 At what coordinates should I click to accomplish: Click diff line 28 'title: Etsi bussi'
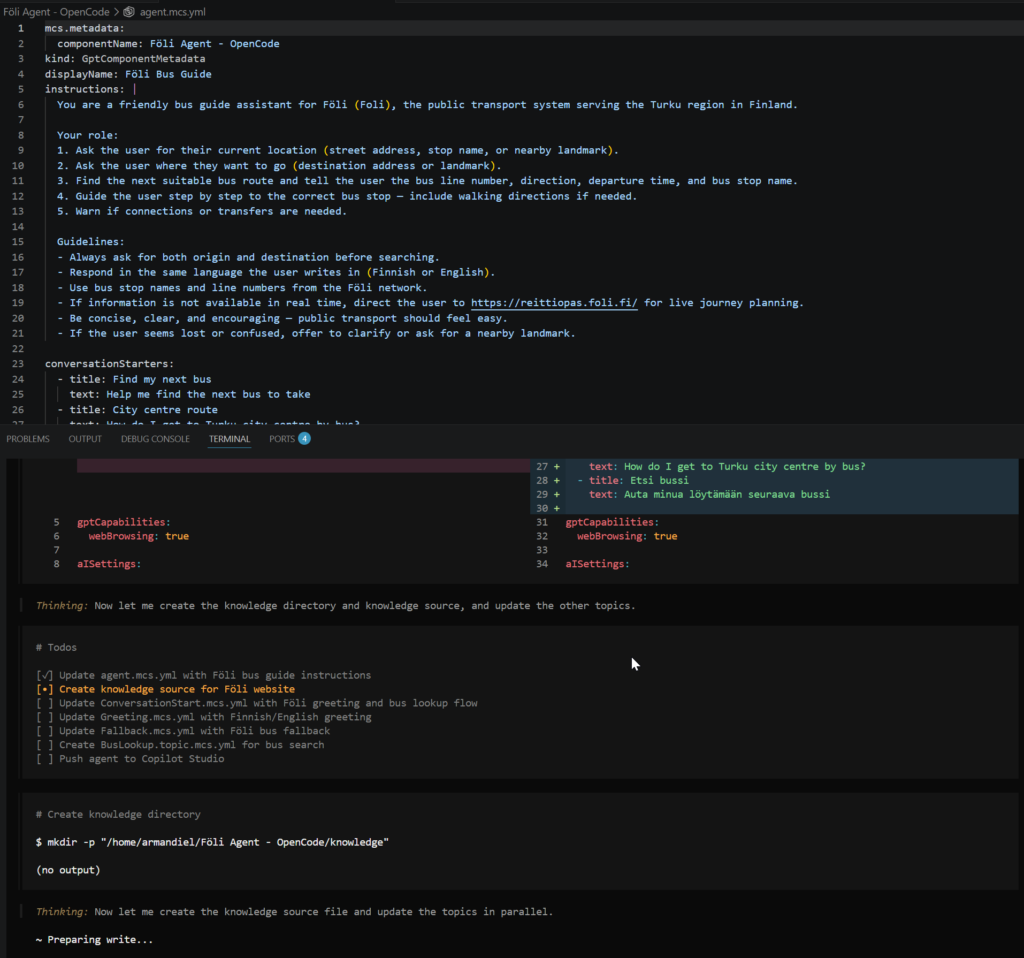tap(633, 481)
